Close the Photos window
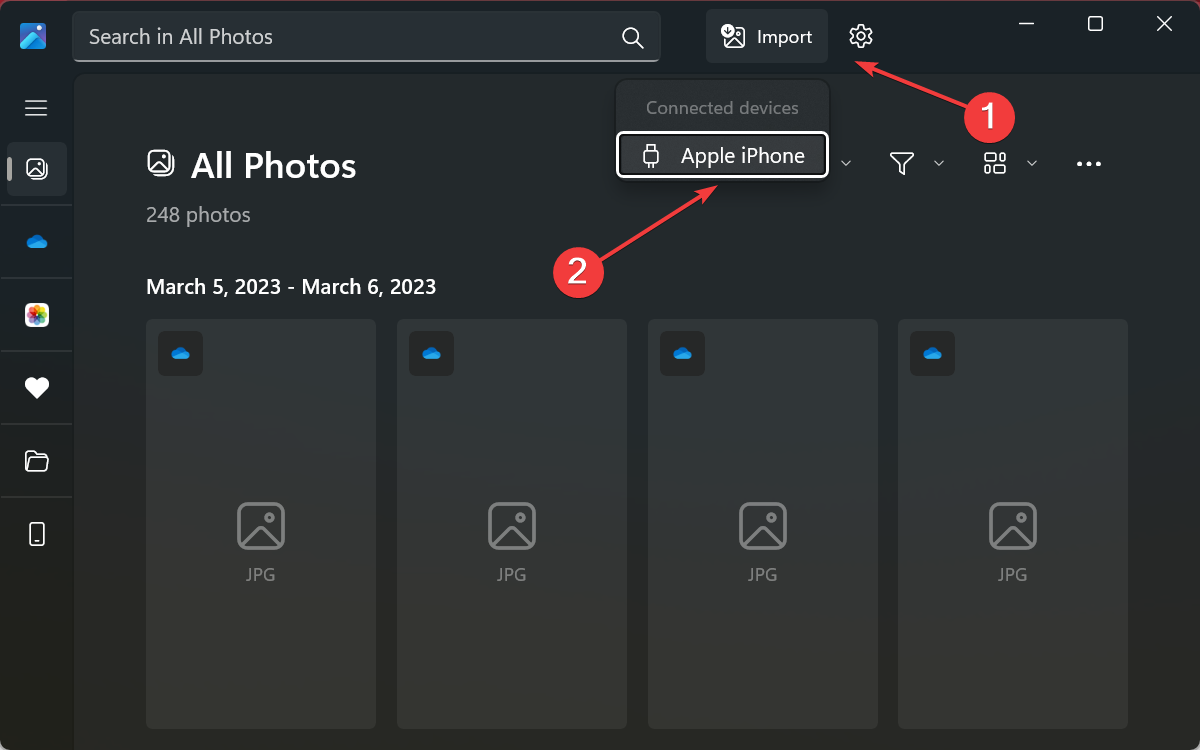The height and width of the screenshot is (750, 1200). [x=1164, y=24]
